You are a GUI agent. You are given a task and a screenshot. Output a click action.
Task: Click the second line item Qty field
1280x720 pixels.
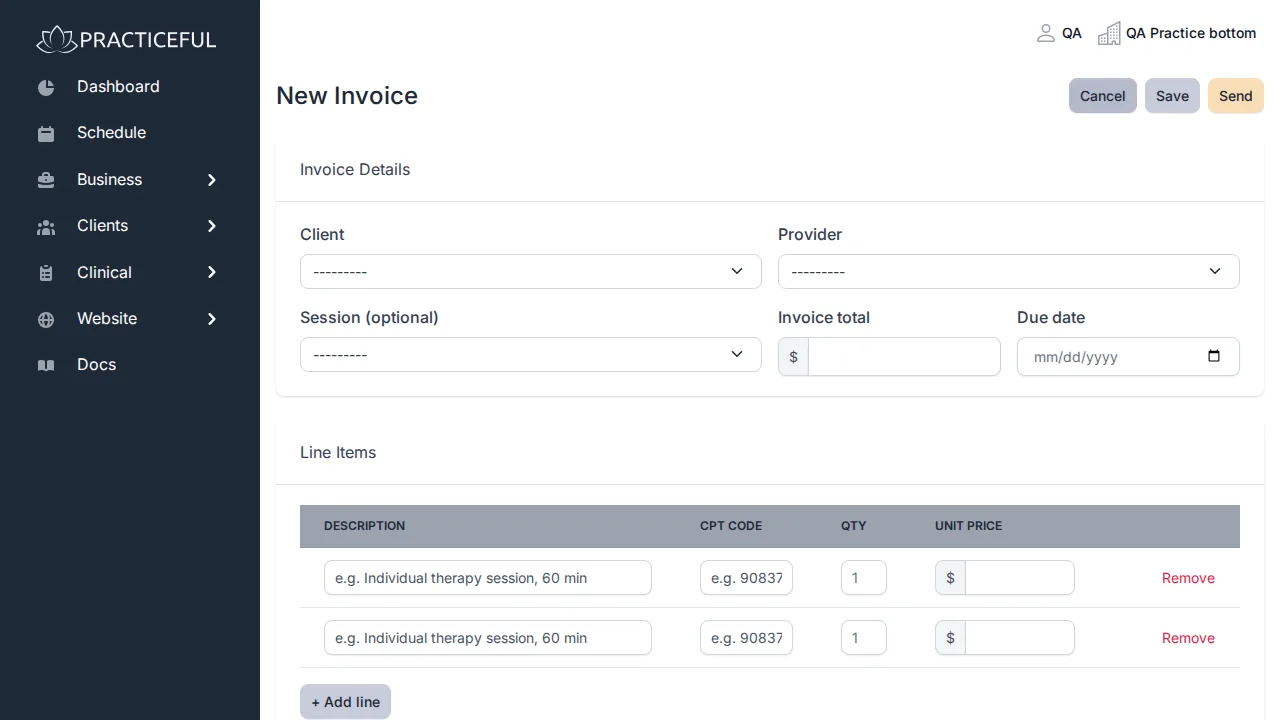point(864,638)
